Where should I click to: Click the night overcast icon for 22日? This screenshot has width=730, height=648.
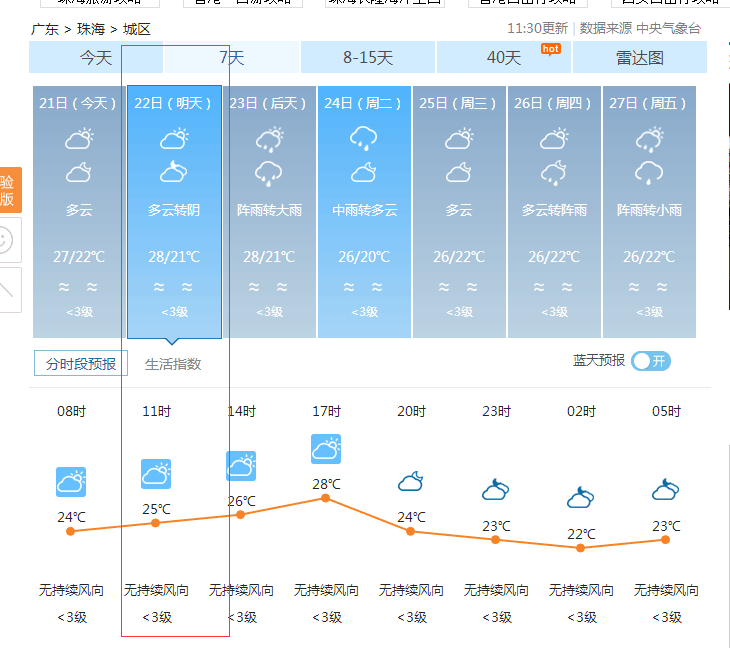tap(174, 172)
